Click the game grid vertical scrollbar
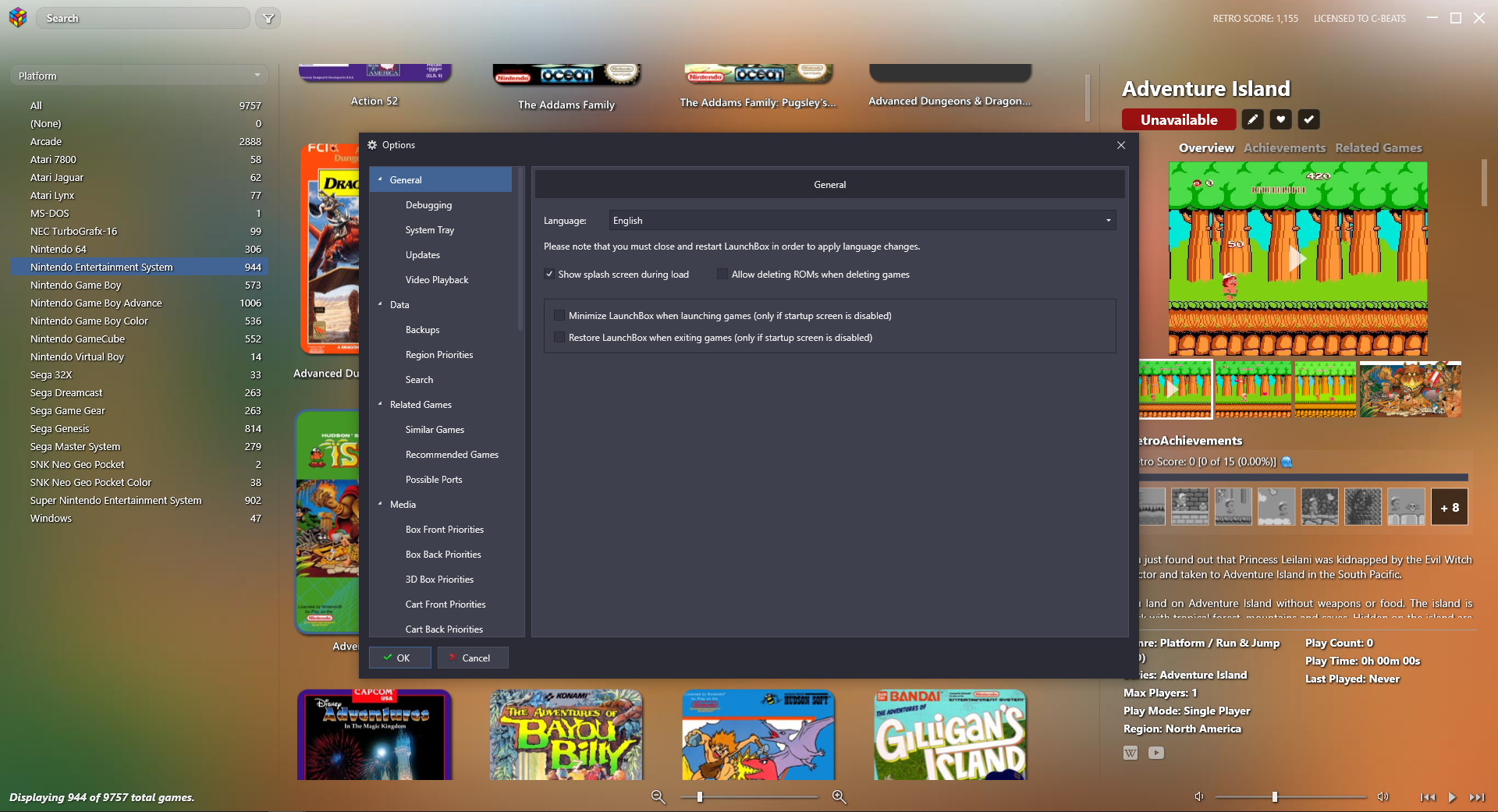The image size is (1498, 812). click(1088, 98)
